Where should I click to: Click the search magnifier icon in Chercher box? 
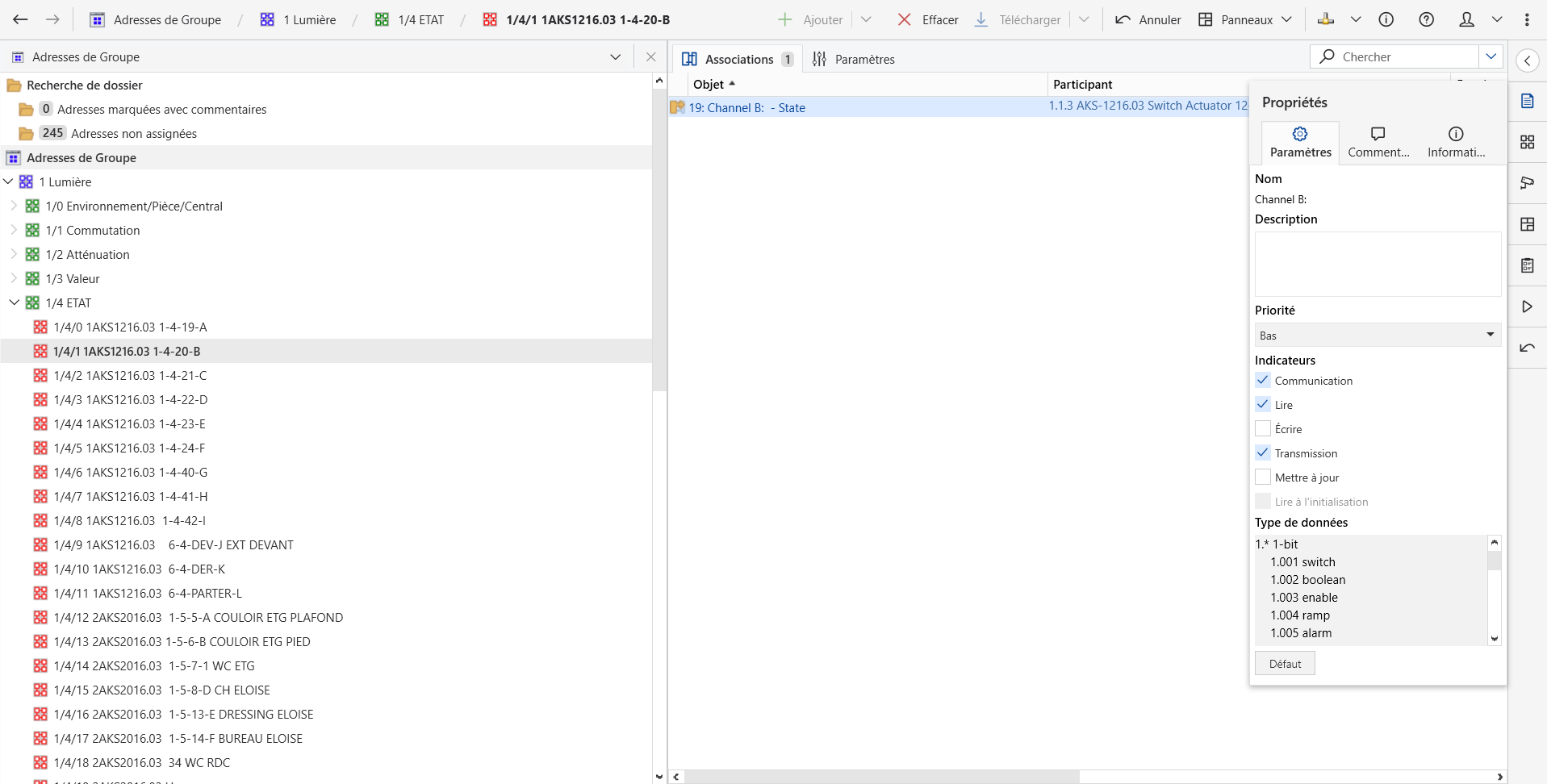tap(1327, 56)
